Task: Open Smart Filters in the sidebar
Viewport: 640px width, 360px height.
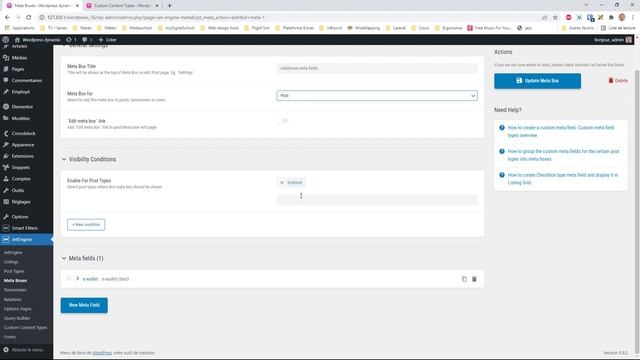Action: (24, 228)
